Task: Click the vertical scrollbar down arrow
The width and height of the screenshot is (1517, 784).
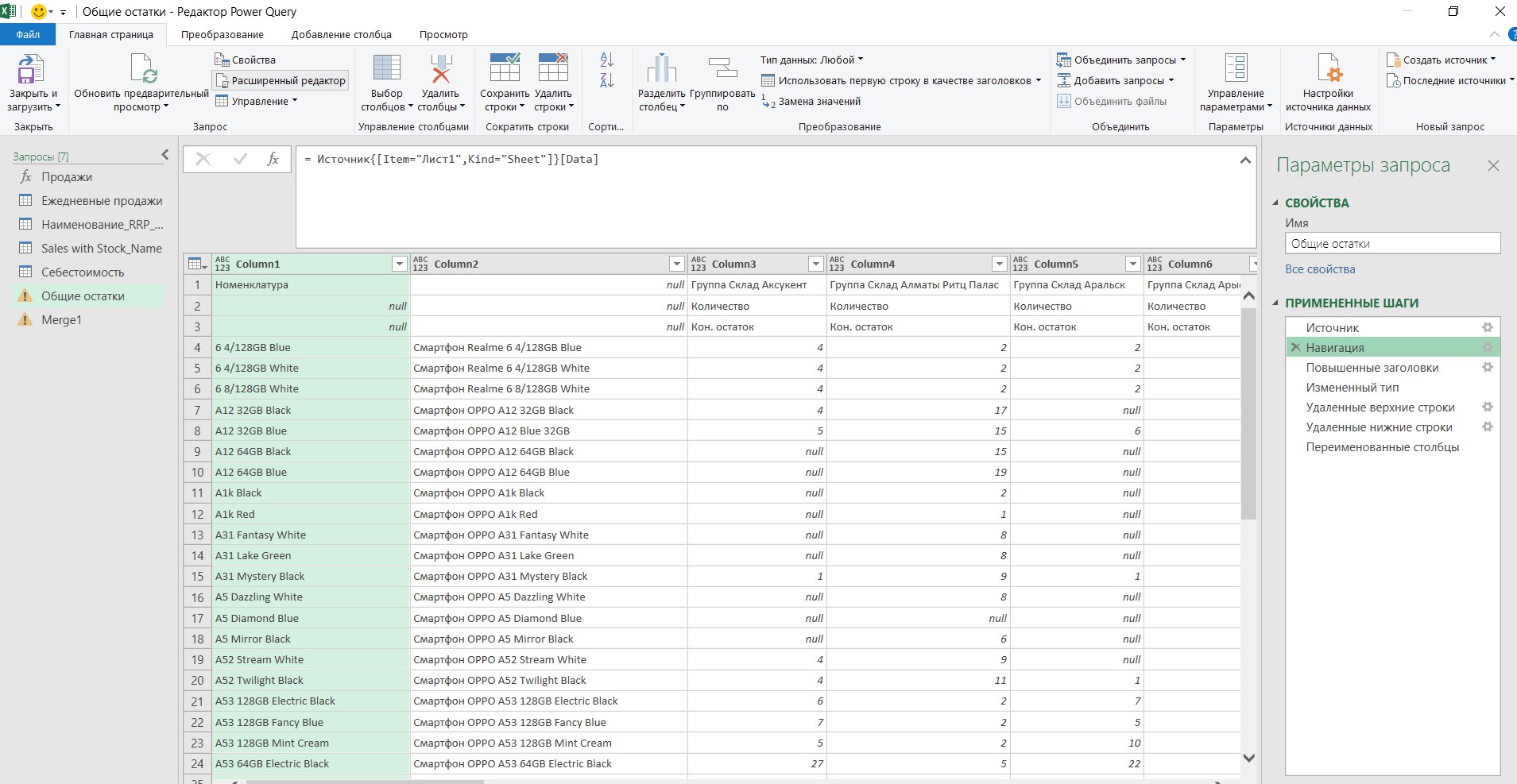Action: tap(1248, 758)
